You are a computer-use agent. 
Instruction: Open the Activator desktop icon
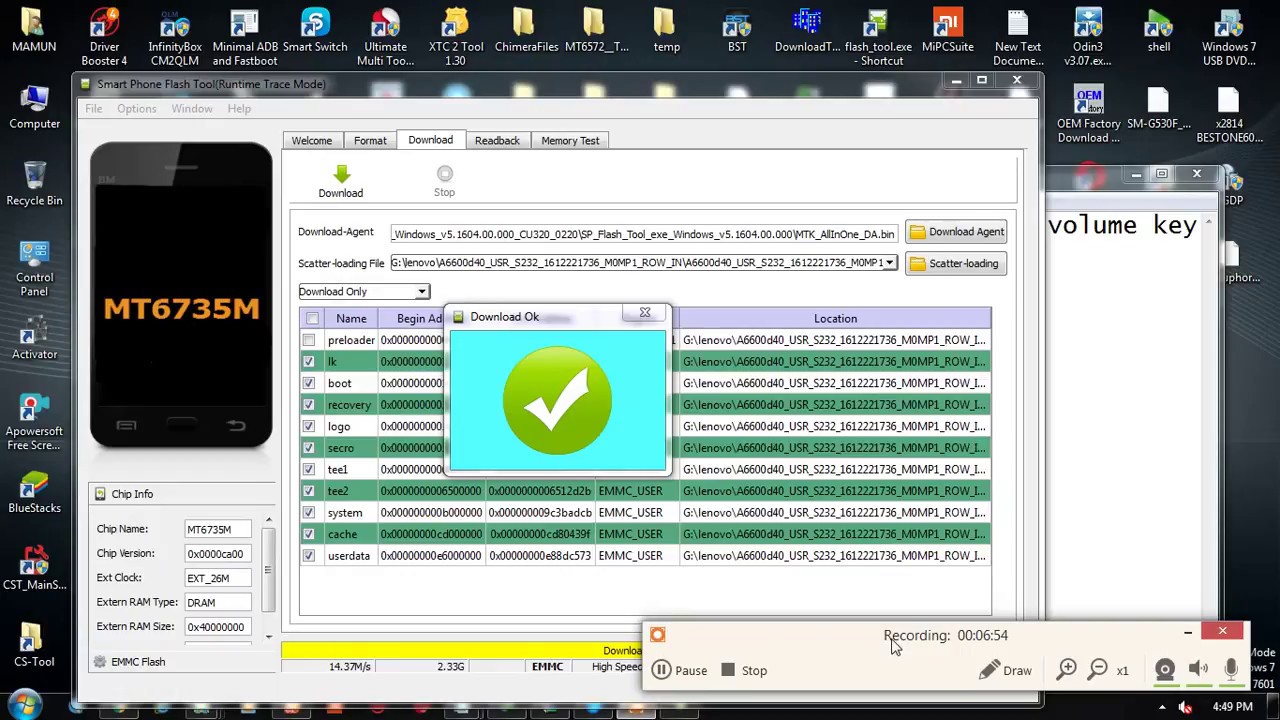(34, 338)
